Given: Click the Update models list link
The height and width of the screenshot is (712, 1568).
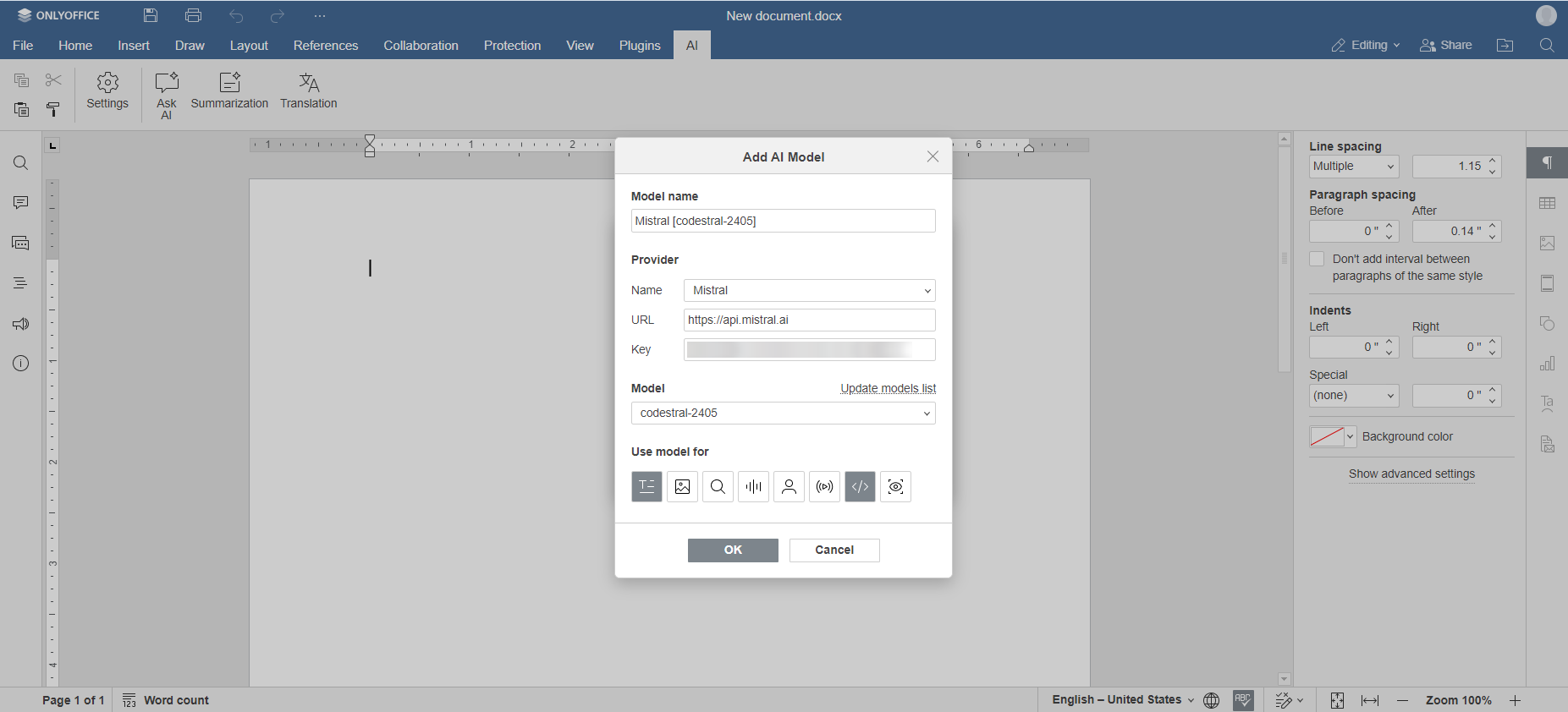Looking at the screenshot, I should pyautogui.click(x=888, y=389).
